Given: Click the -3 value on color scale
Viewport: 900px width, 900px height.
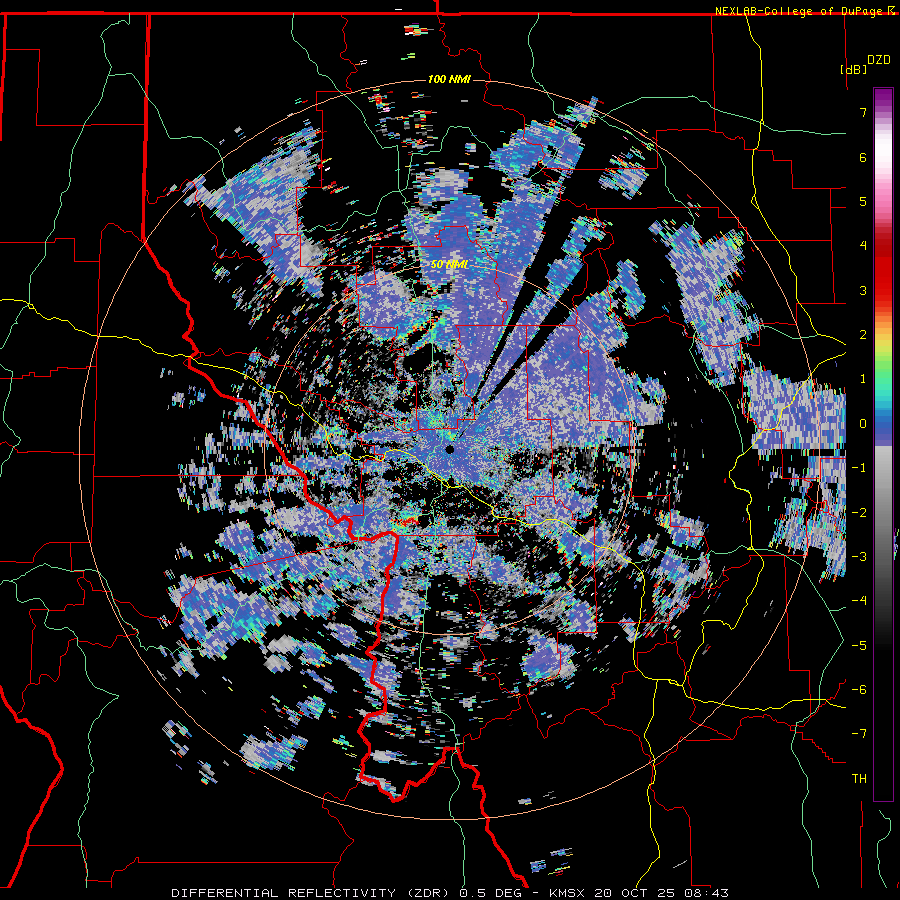Looking at the screenshot, I should coord(859,557).
